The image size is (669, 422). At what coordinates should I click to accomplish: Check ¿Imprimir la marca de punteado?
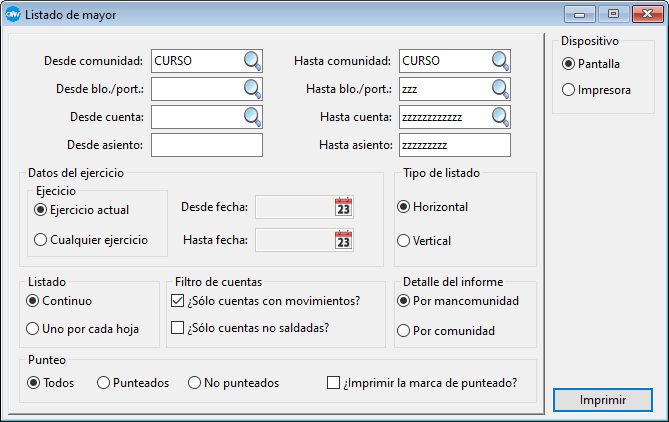(334, 382)
